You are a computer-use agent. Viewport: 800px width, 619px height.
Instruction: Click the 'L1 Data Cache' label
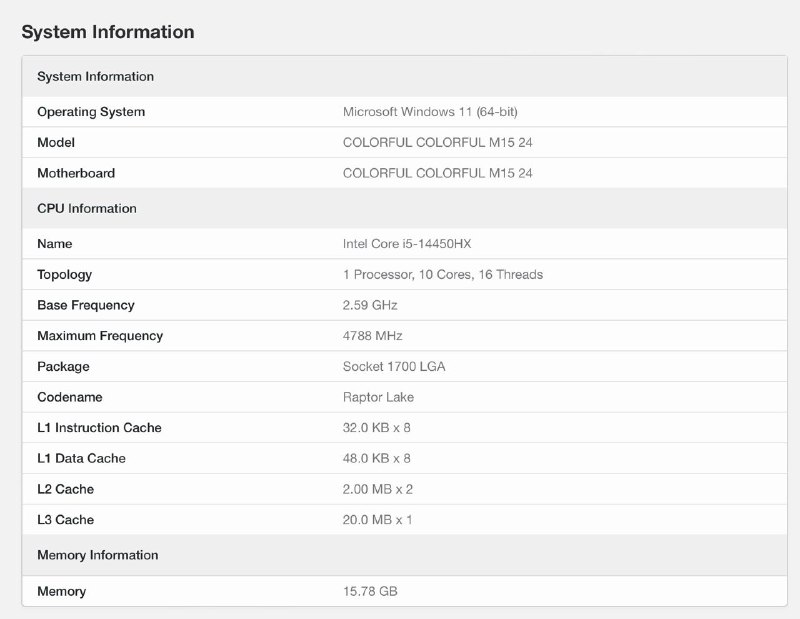(x=81, y=458)
